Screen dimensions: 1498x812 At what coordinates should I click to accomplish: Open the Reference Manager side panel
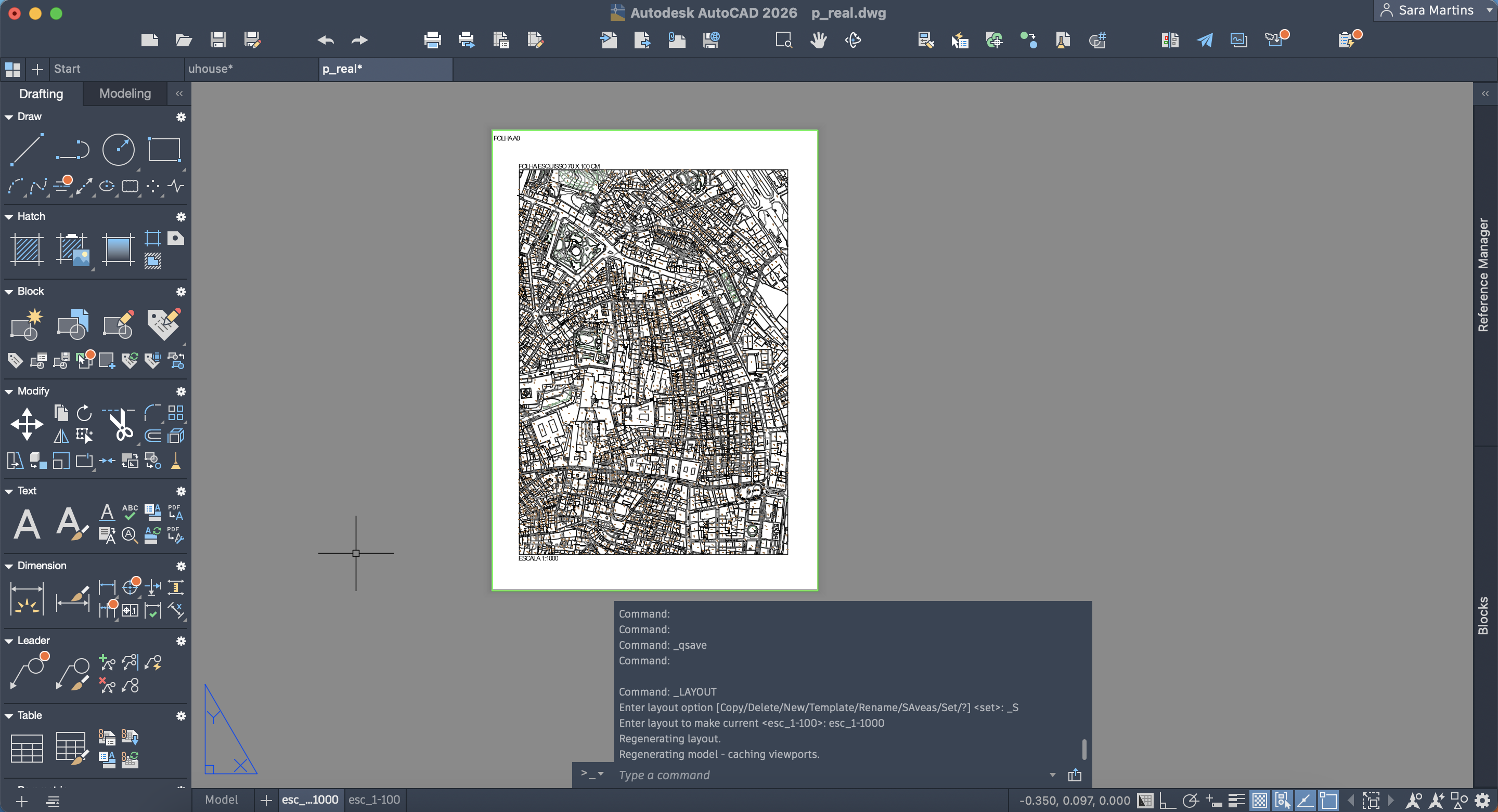[1483, 275]
